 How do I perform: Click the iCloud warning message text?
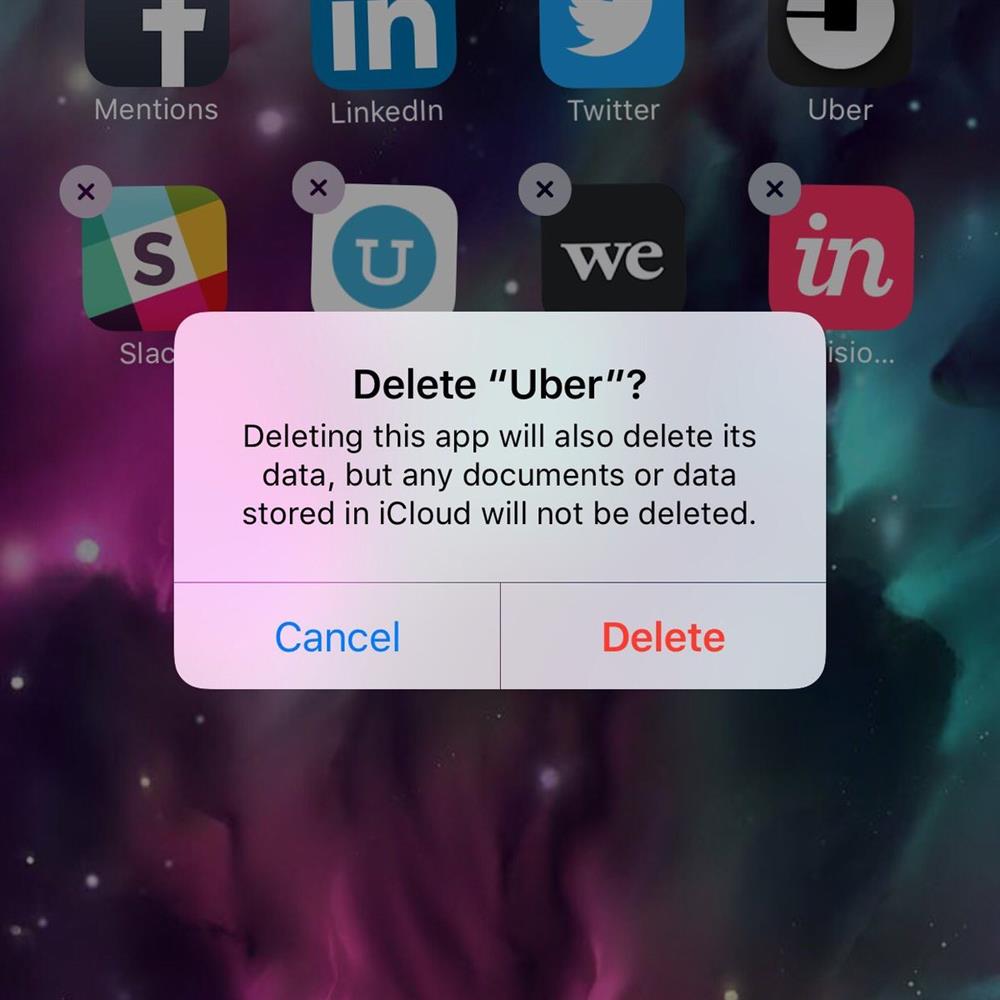[x=499, y=474]
